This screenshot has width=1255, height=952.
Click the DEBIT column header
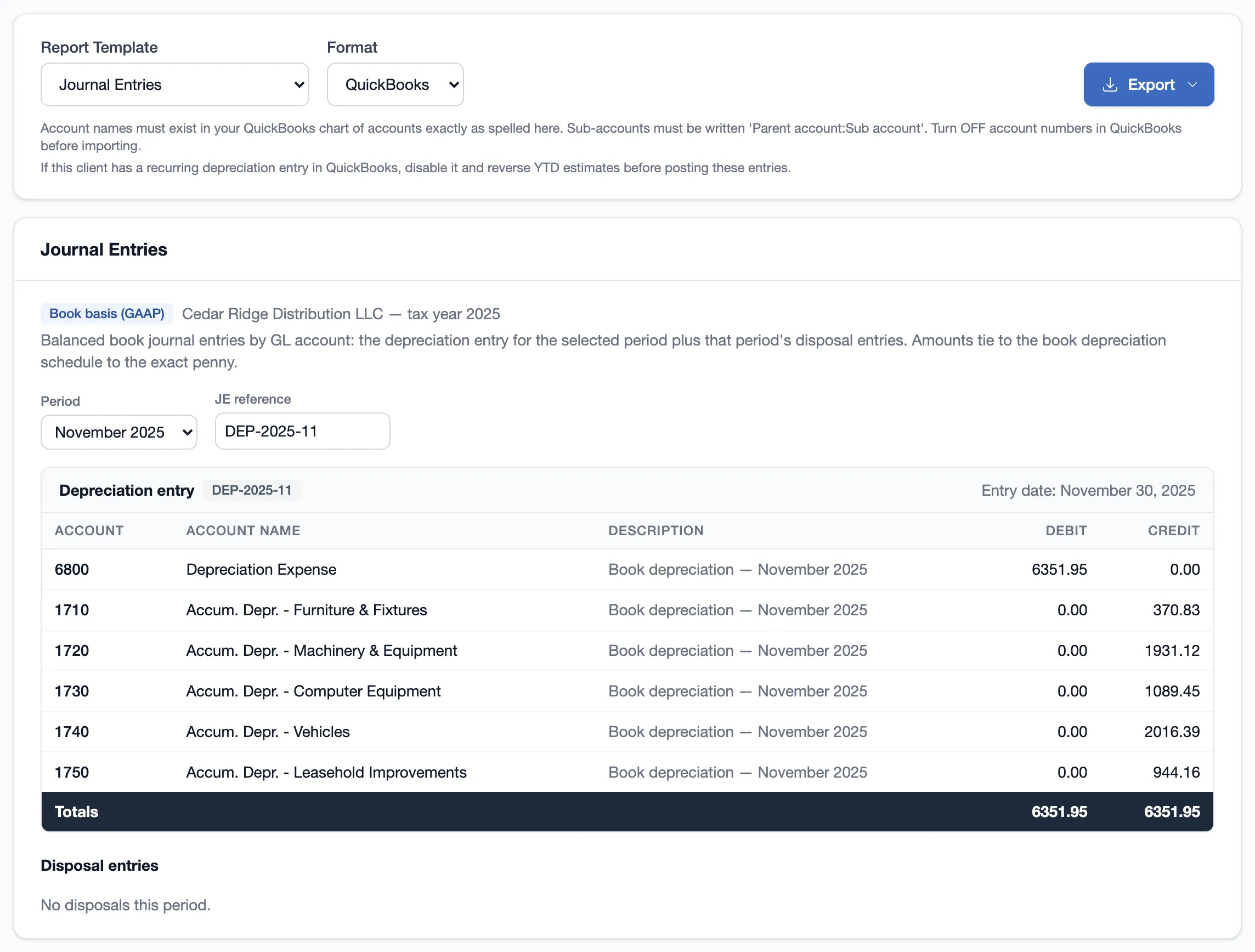pos(1066,531)
